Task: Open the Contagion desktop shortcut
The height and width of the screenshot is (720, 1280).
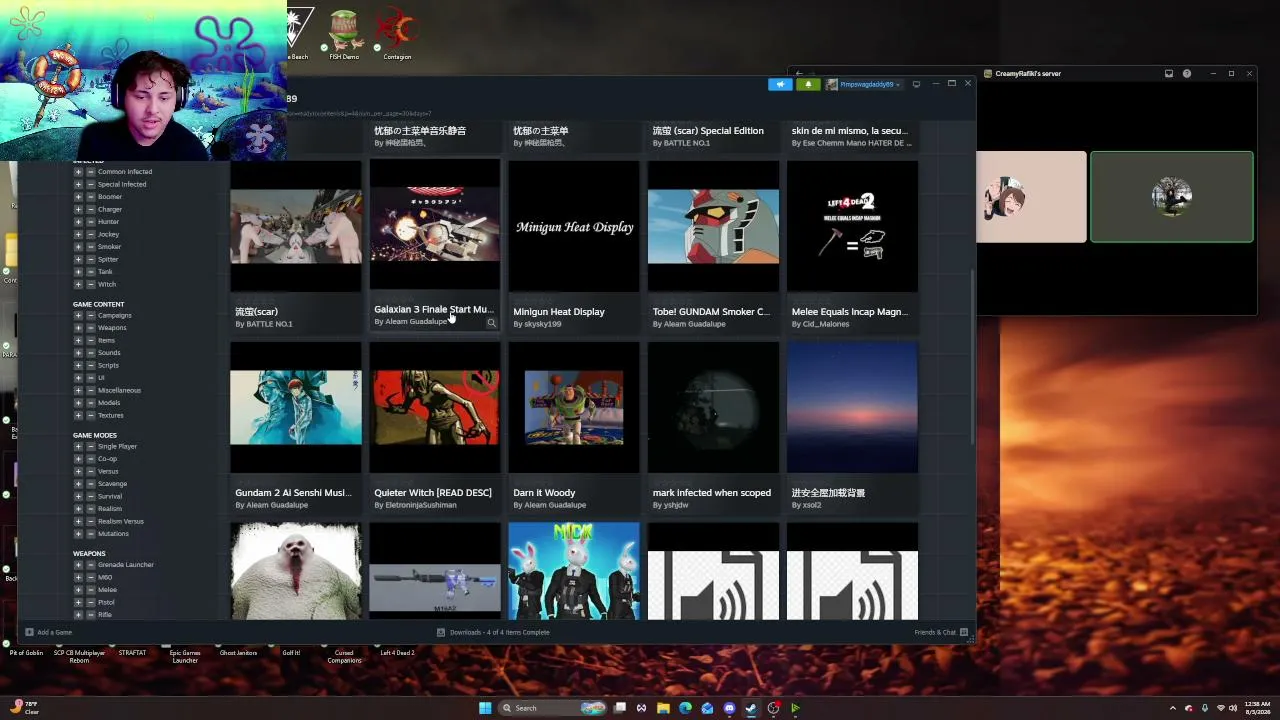Action: (397, 34)
